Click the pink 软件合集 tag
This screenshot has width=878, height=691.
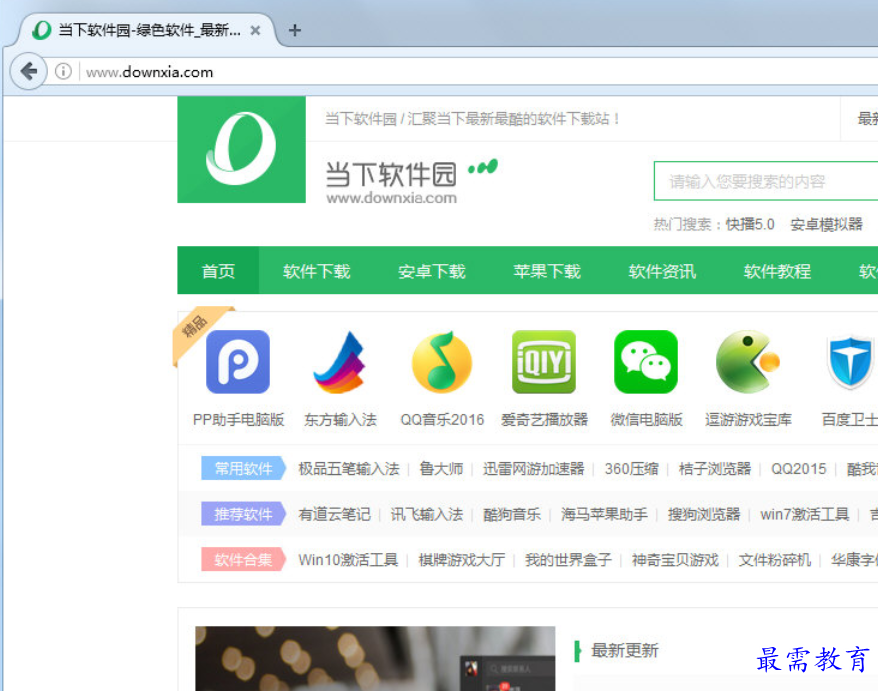tap(244, 559)
